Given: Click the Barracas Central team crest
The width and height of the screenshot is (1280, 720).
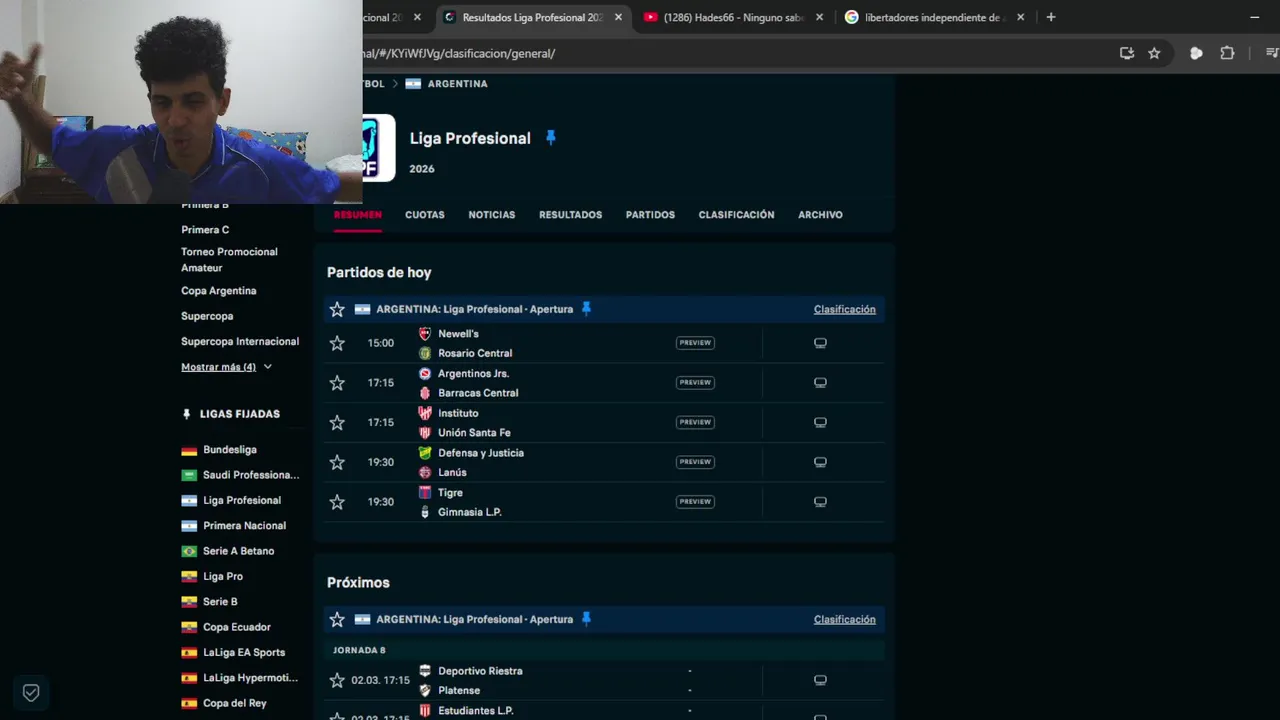Looking at the screenshot, I should (425, 393).
